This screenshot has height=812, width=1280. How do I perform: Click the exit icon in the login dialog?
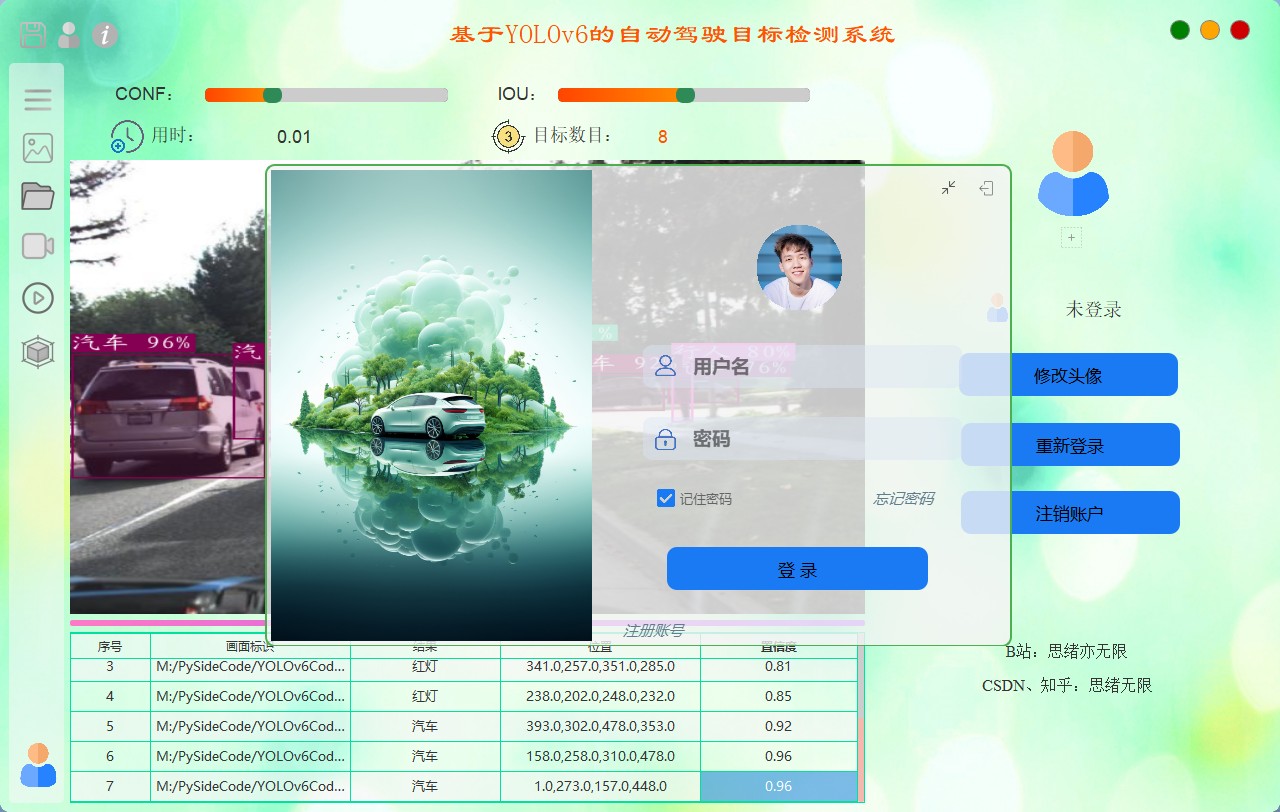[x=986, y=188]
